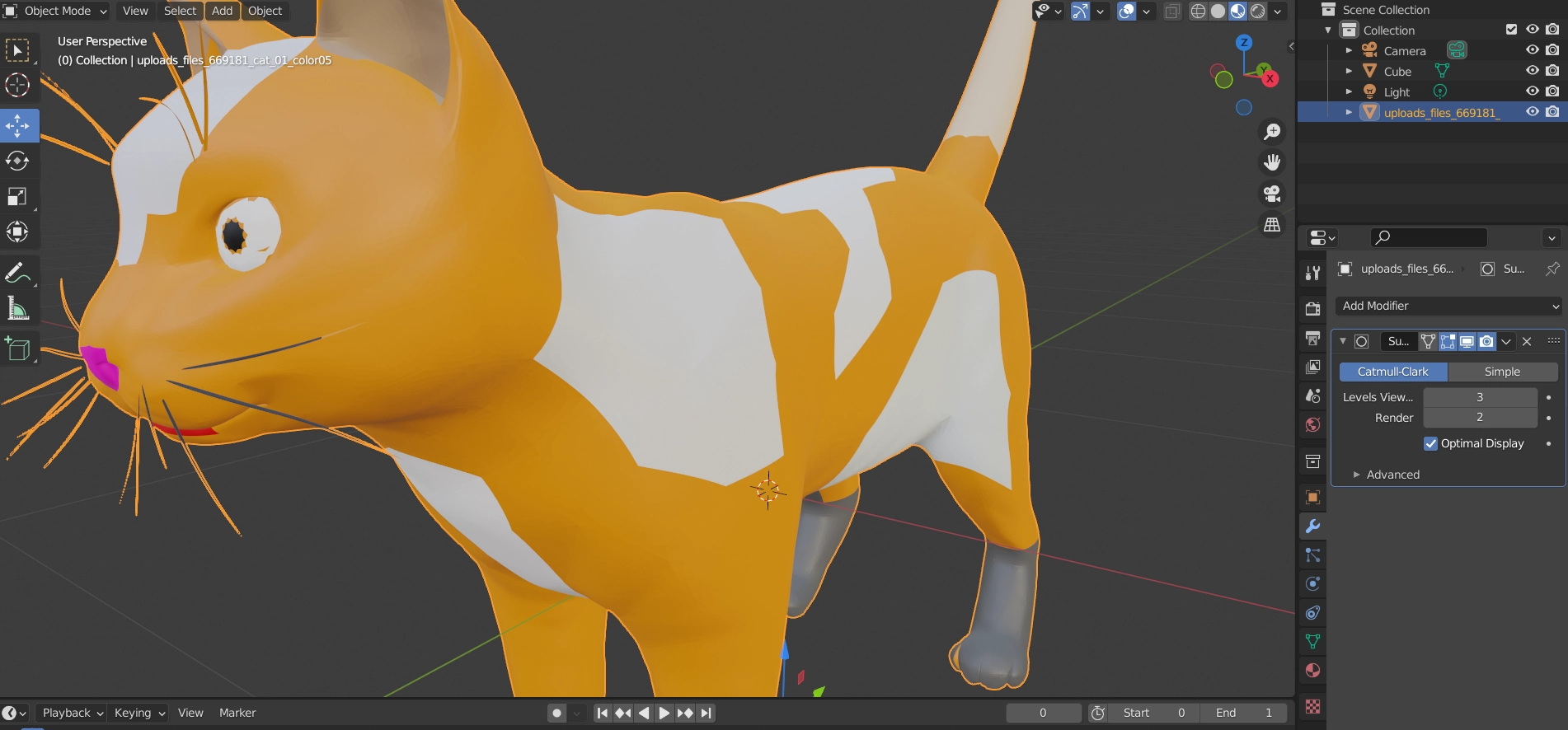Select the Rotate tool in the toolbar
Viewport: 1568px width, 730px height.
pyautogui.click(x=17, y=161)
